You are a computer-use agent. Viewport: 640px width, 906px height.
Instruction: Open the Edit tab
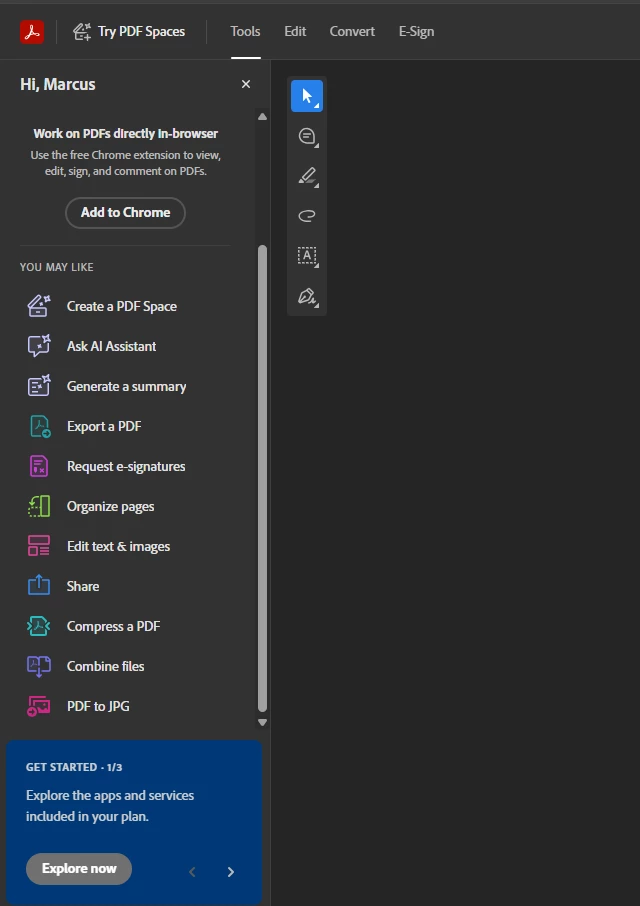click(295, 31)
